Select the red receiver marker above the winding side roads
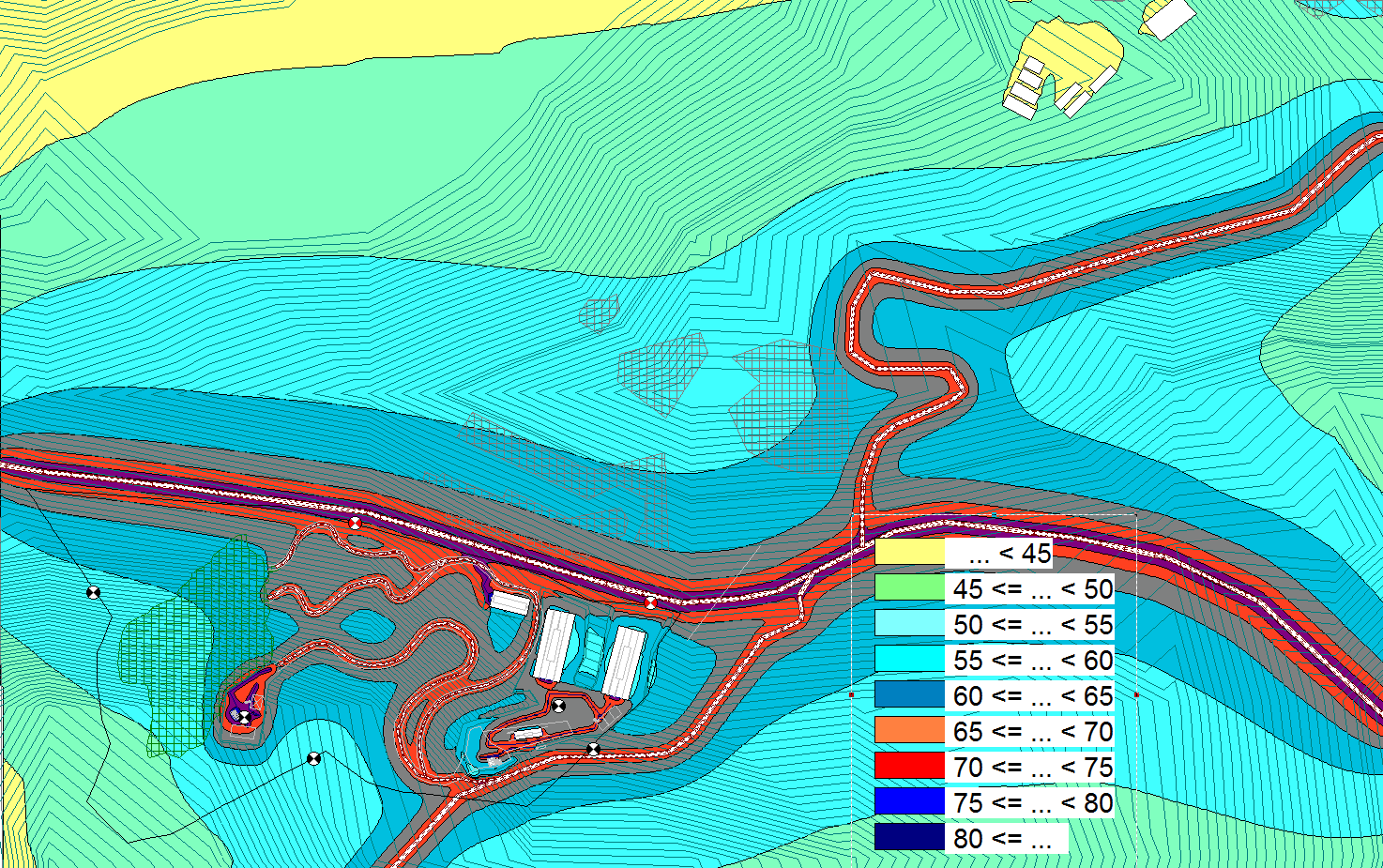The height and width of the screenshot is (868, 1383). (x=355, y=524)
